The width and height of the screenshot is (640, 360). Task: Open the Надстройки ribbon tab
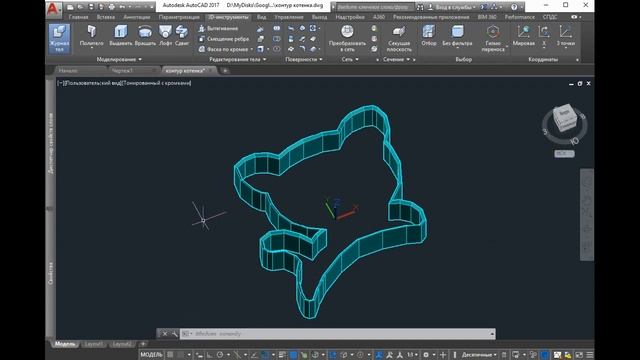coord(350,17)
